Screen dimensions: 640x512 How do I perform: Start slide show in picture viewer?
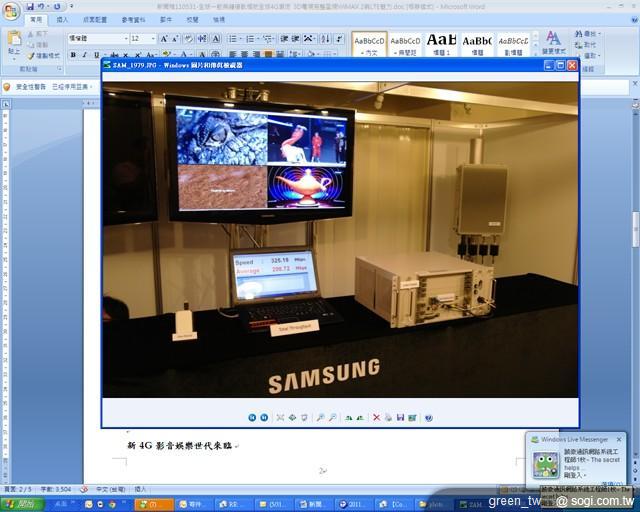coord(304,417)
